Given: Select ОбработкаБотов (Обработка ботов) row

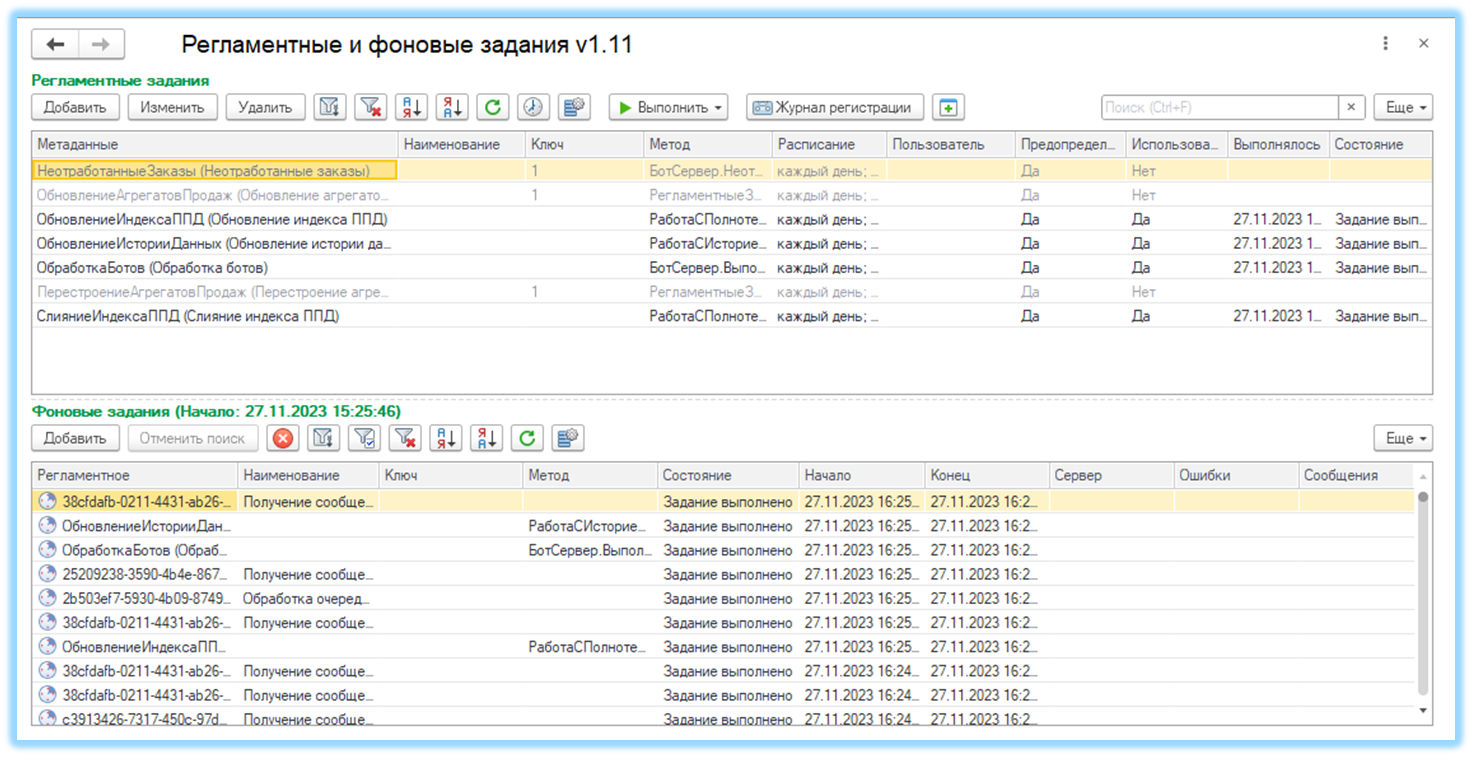Looking at the screenshot, I should pyautogui.click(x=731, y=268).
